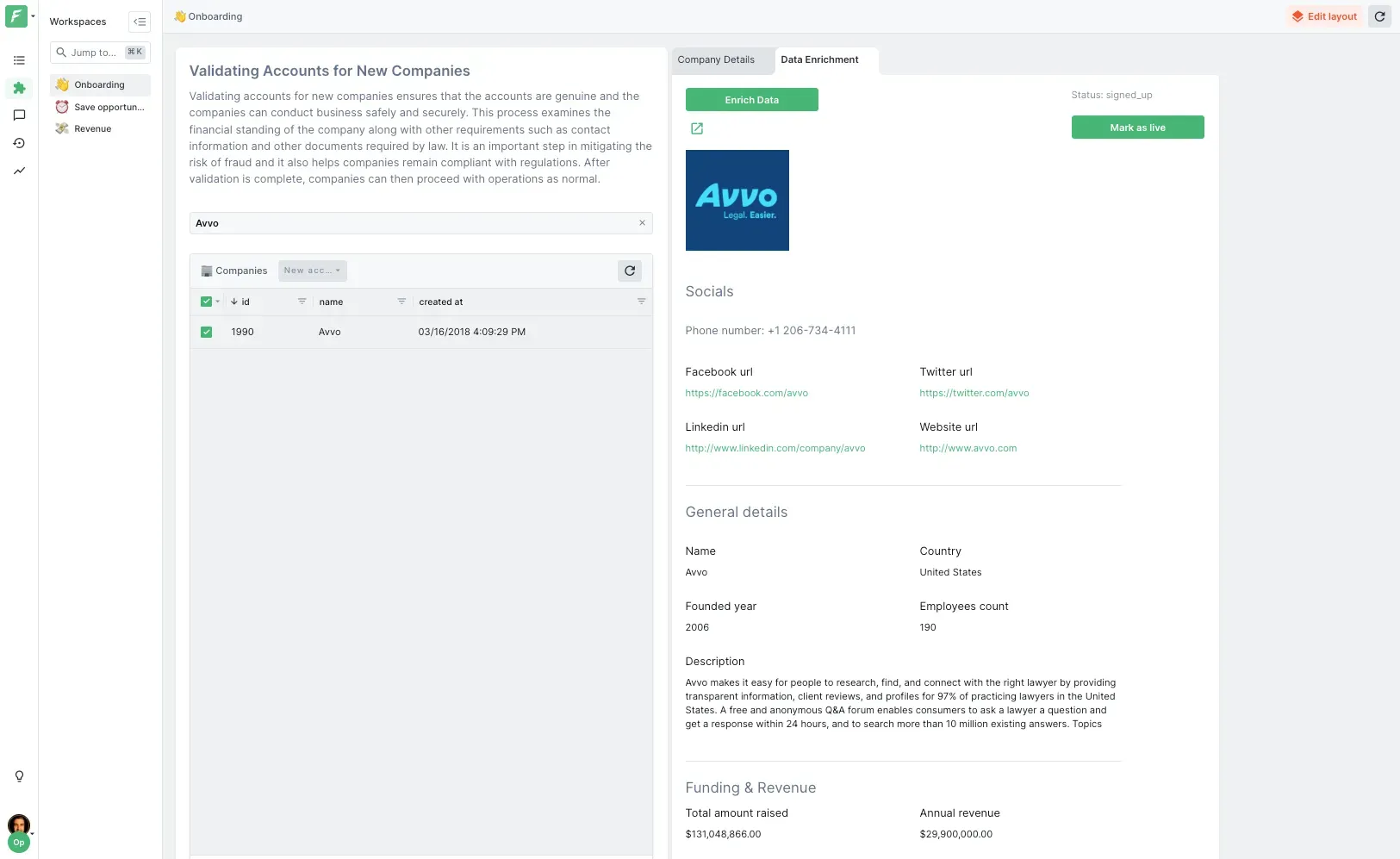Refresh the page with top-right reload icon
Screen dimensions: 1400x859
[x=1379, y=16]
